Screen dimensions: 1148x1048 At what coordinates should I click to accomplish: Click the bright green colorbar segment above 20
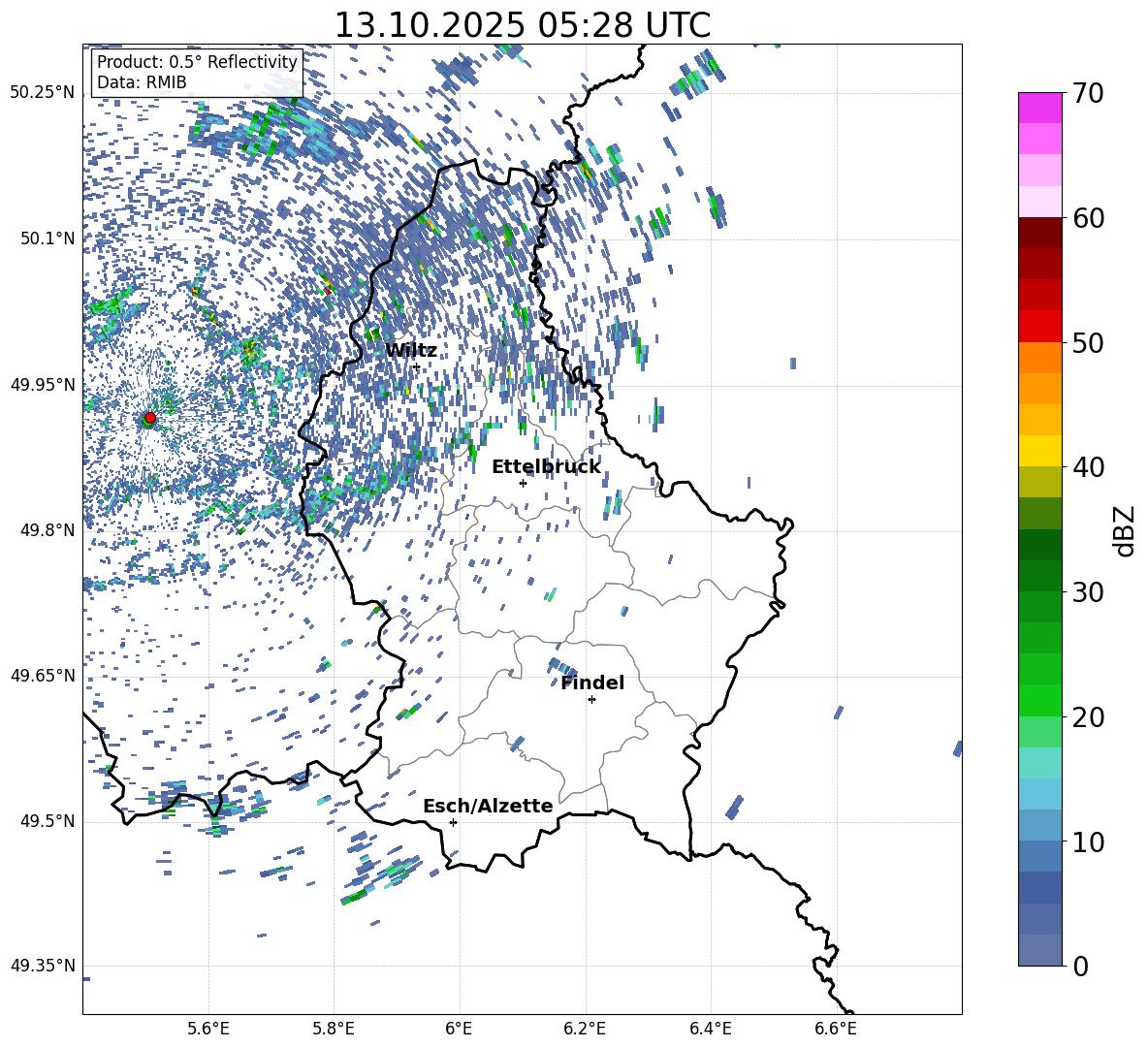1040,700
